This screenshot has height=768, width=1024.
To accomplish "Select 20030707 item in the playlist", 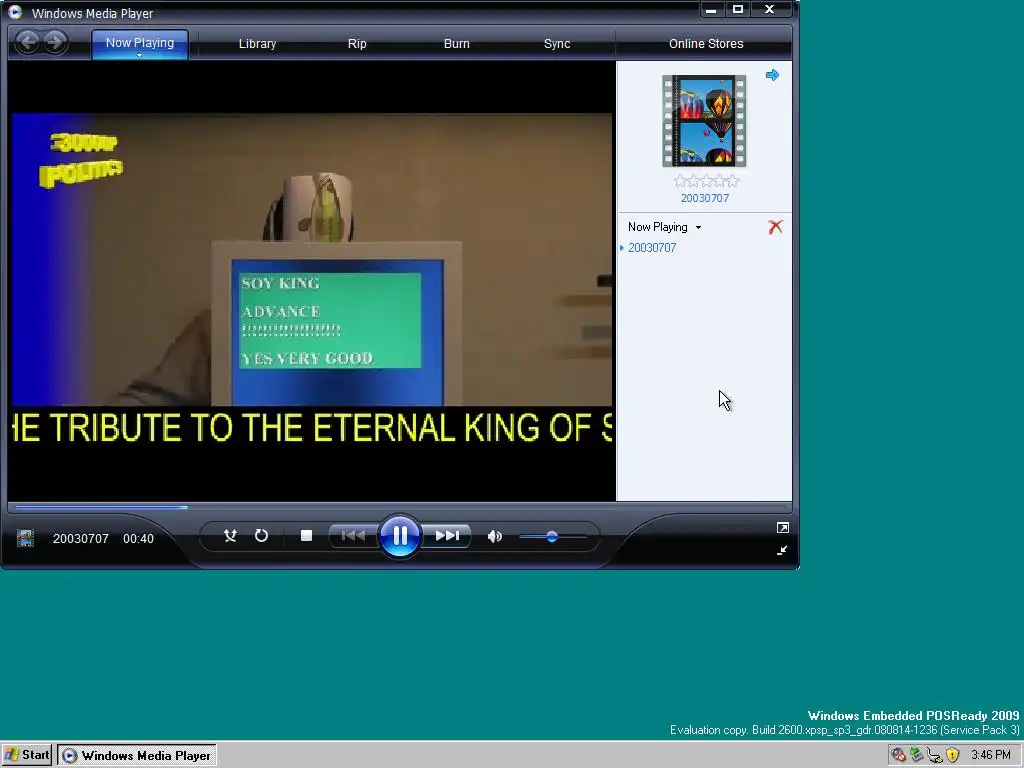I will pos(652,248).
